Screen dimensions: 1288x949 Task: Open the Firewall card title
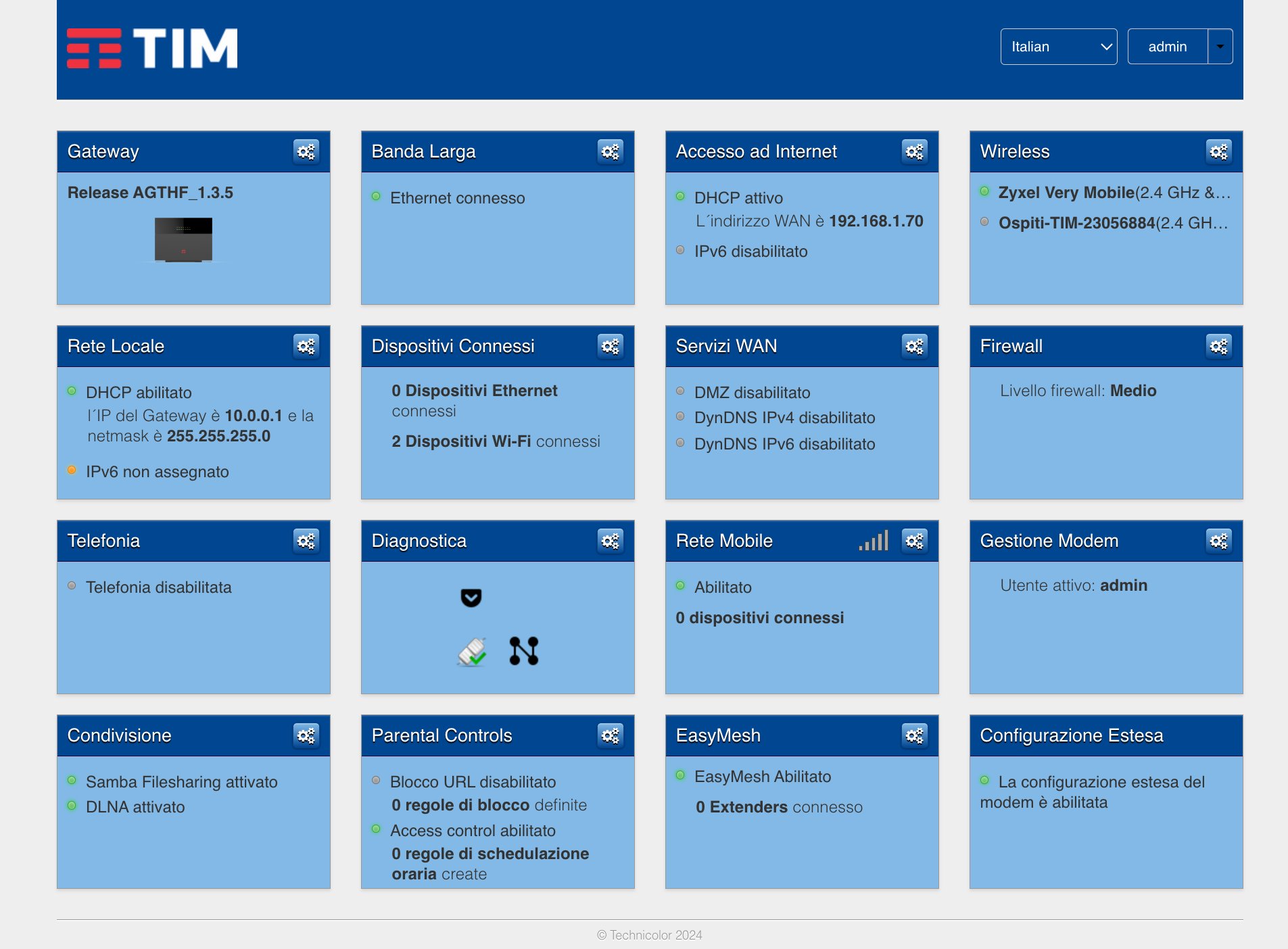1011,346
